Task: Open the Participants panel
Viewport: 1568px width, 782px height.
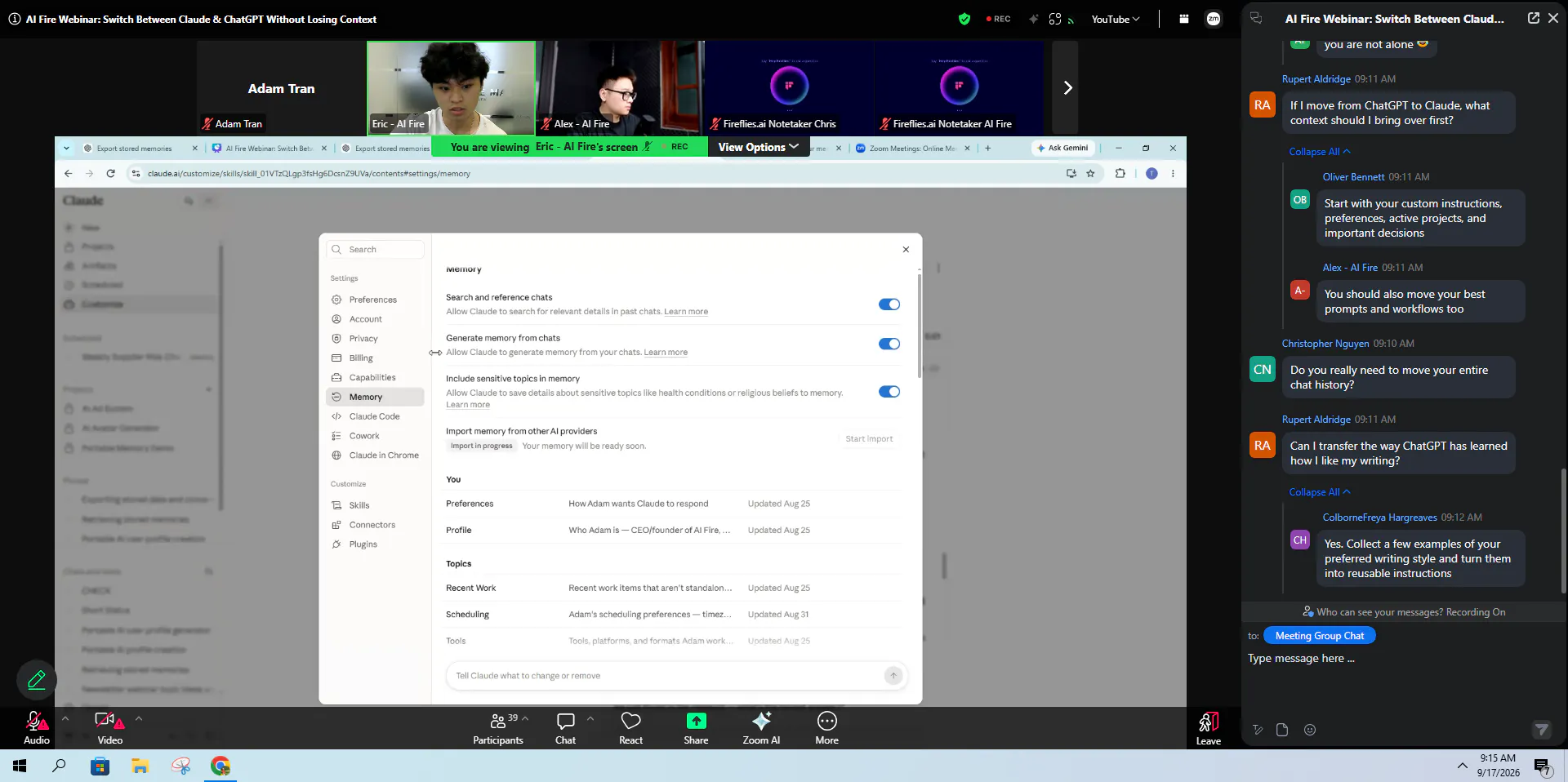Action: click(x=497, y=727)
